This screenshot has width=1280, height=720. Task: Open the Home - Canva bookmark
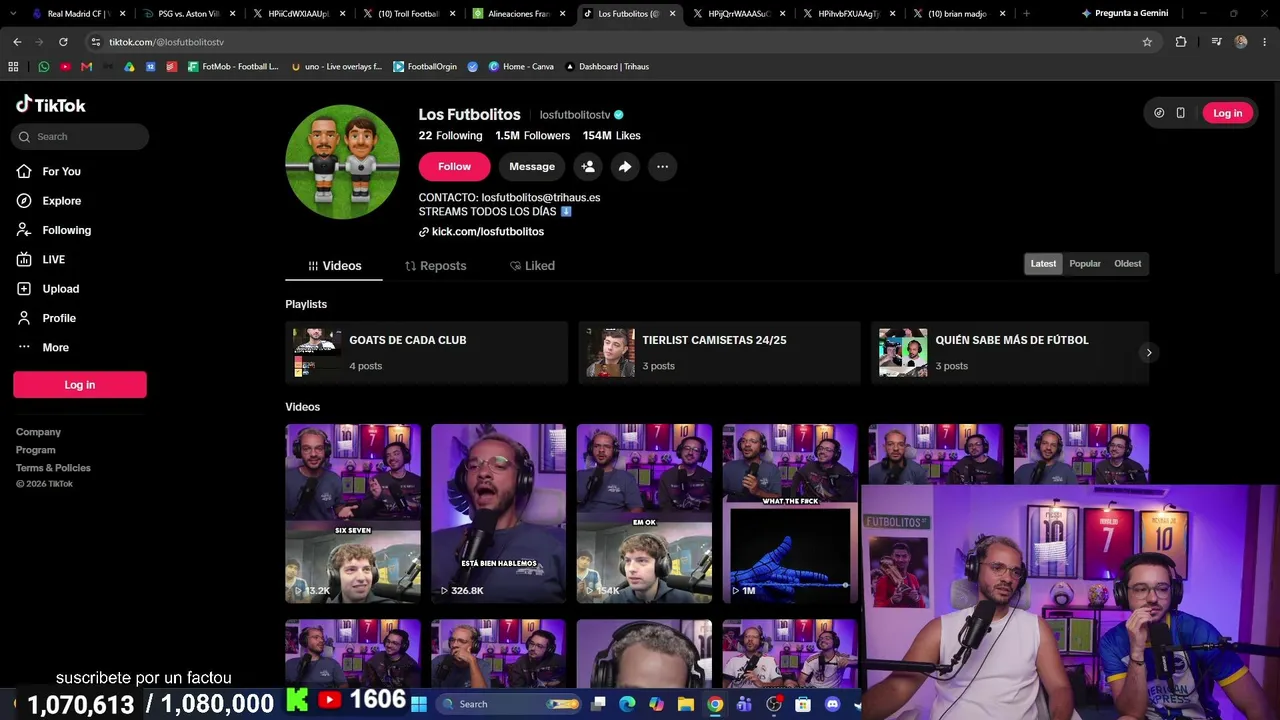coord(521,66)
